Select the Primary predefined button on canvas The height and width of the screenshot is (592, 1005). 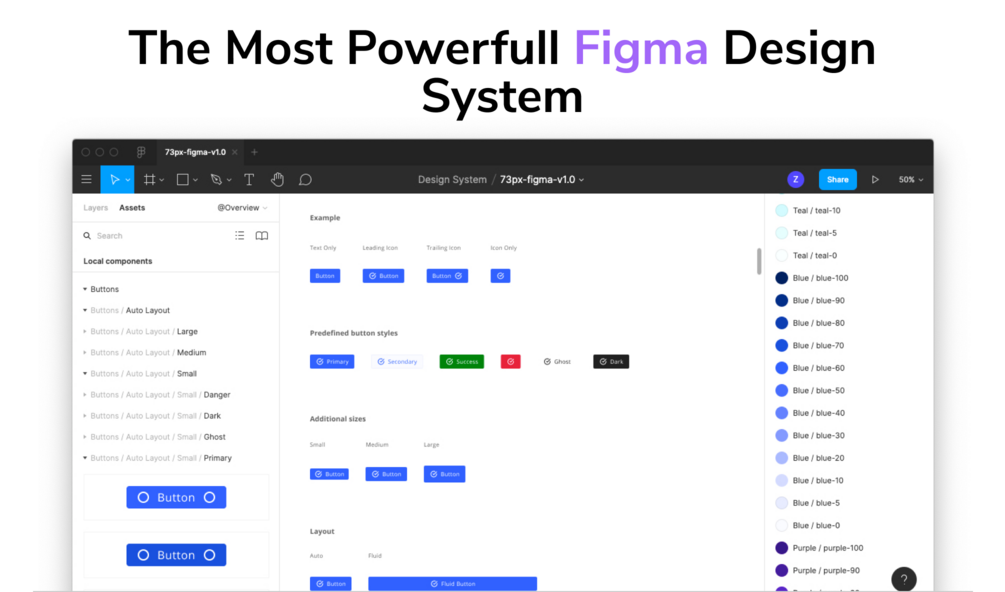(332, 361)
